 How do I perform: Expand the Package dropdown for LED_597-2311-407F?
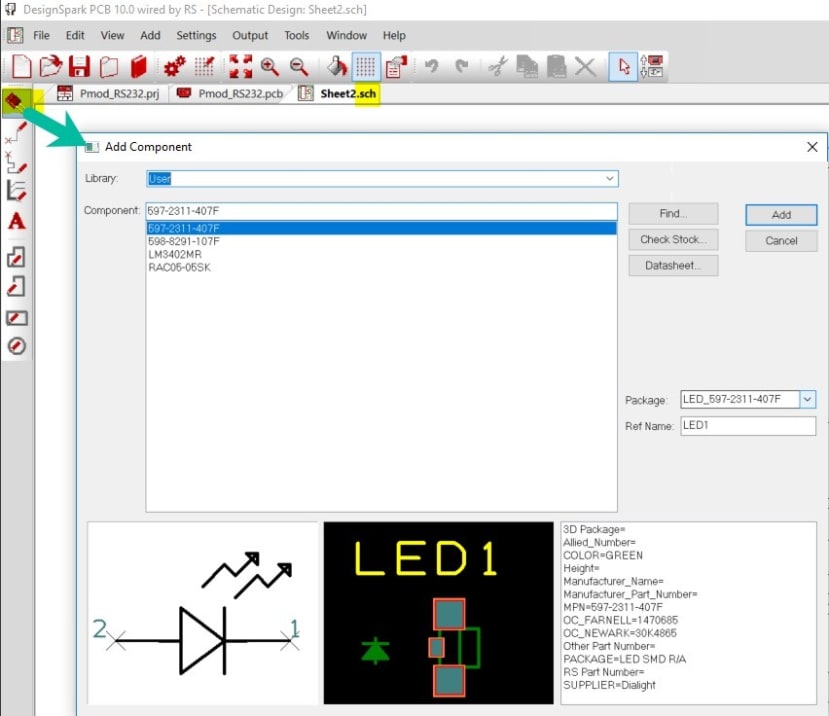pos(807,399)
